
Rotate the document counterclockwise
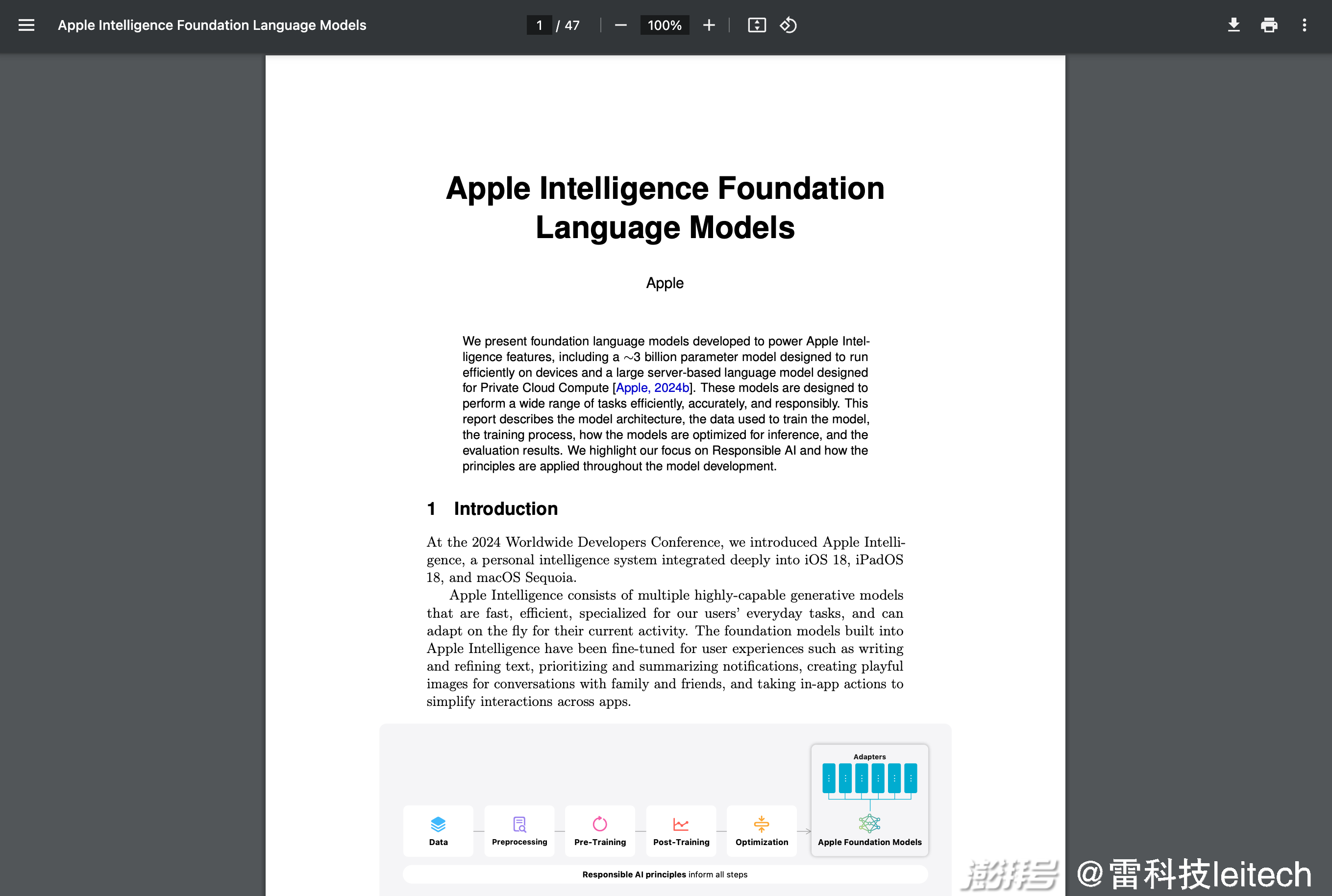click(x=789, y=25)
